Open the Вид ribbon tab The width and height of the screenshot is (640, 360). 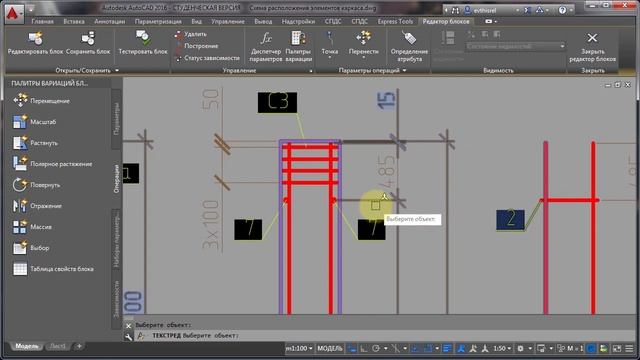click(x=196, y=21)
